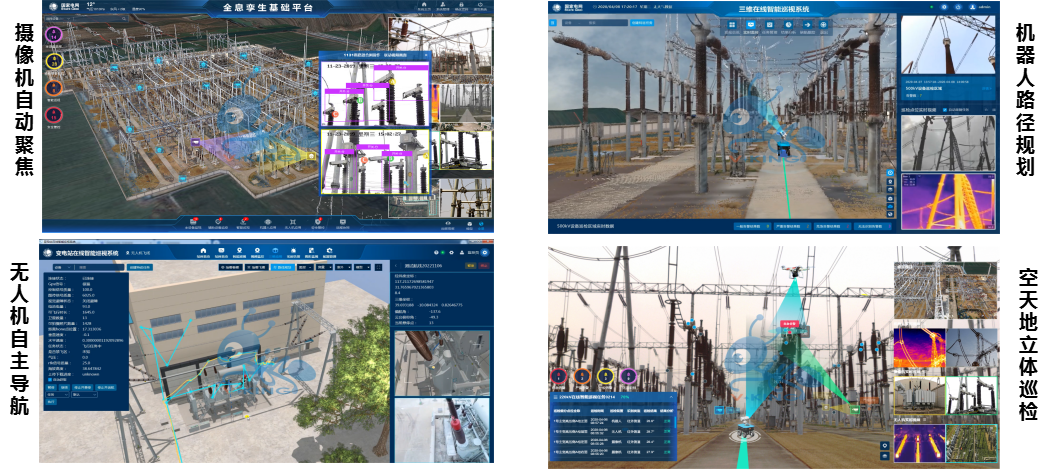The image size is (1038, 470).
Task: Click the red circular icon in the 全息孪生基础平台 sidebar
Action: tap(55, 115)
